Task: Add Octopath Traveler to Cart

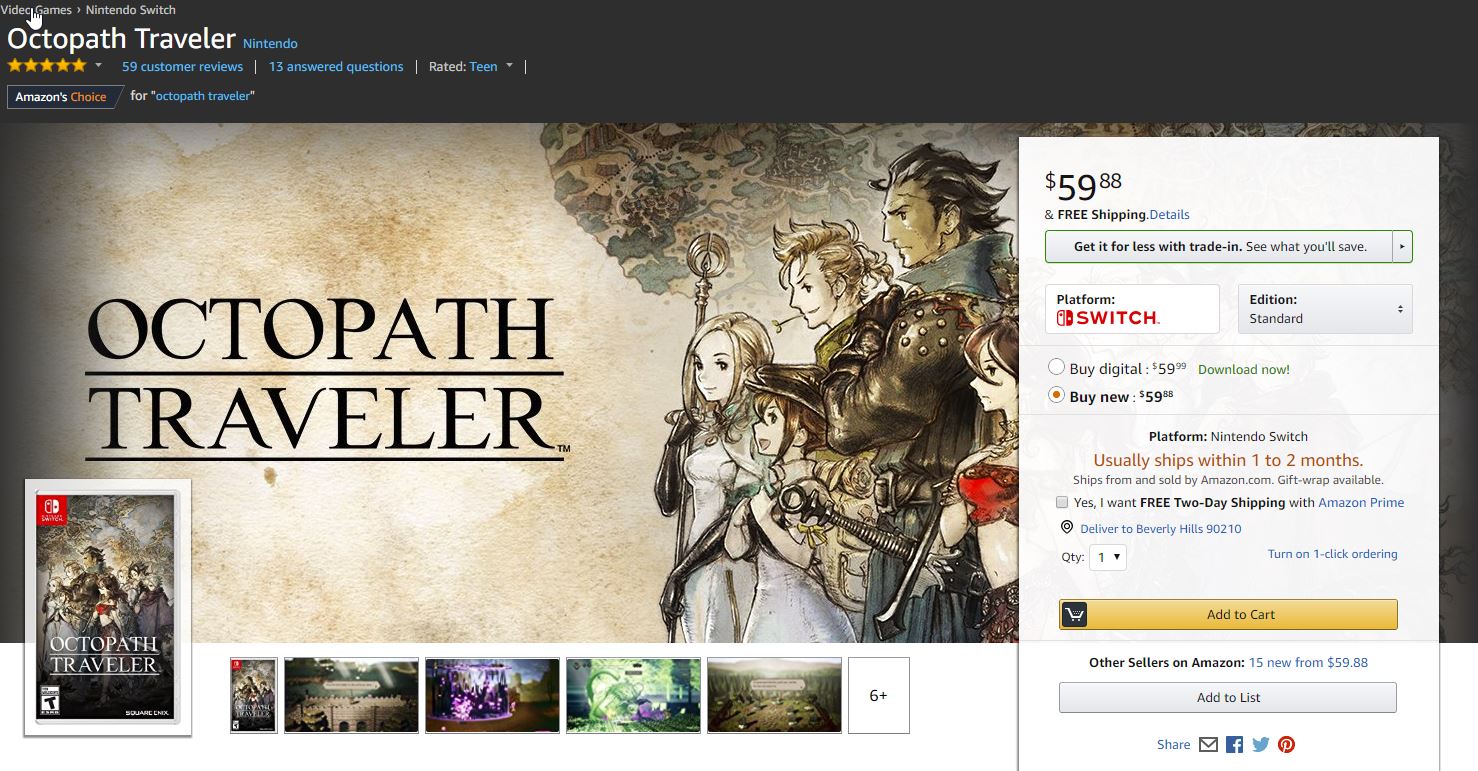Action: (1228, 614)
